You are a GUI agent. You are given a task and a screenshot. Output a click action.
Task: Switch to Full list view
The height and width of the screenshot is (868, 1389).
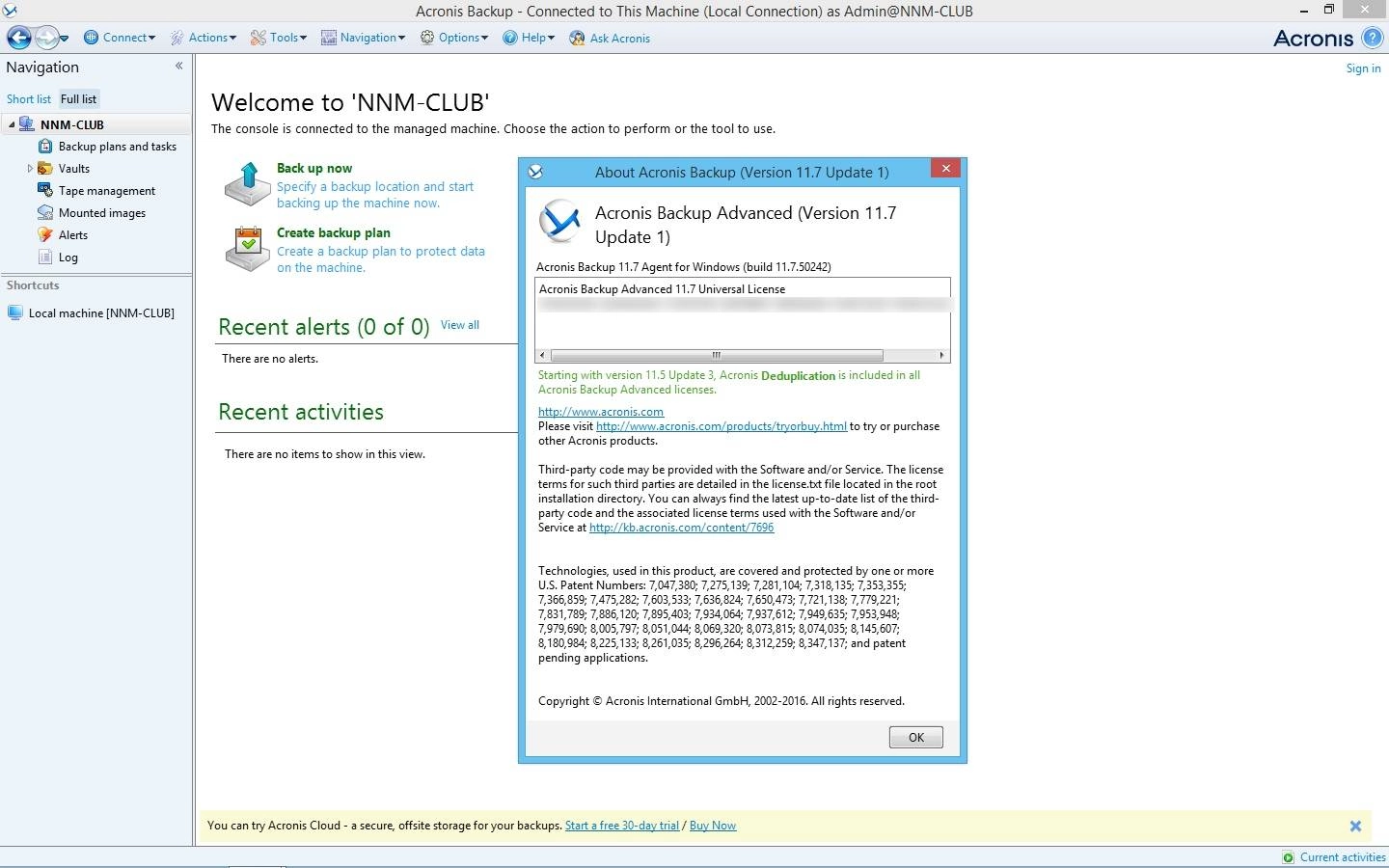pos(78,99)
